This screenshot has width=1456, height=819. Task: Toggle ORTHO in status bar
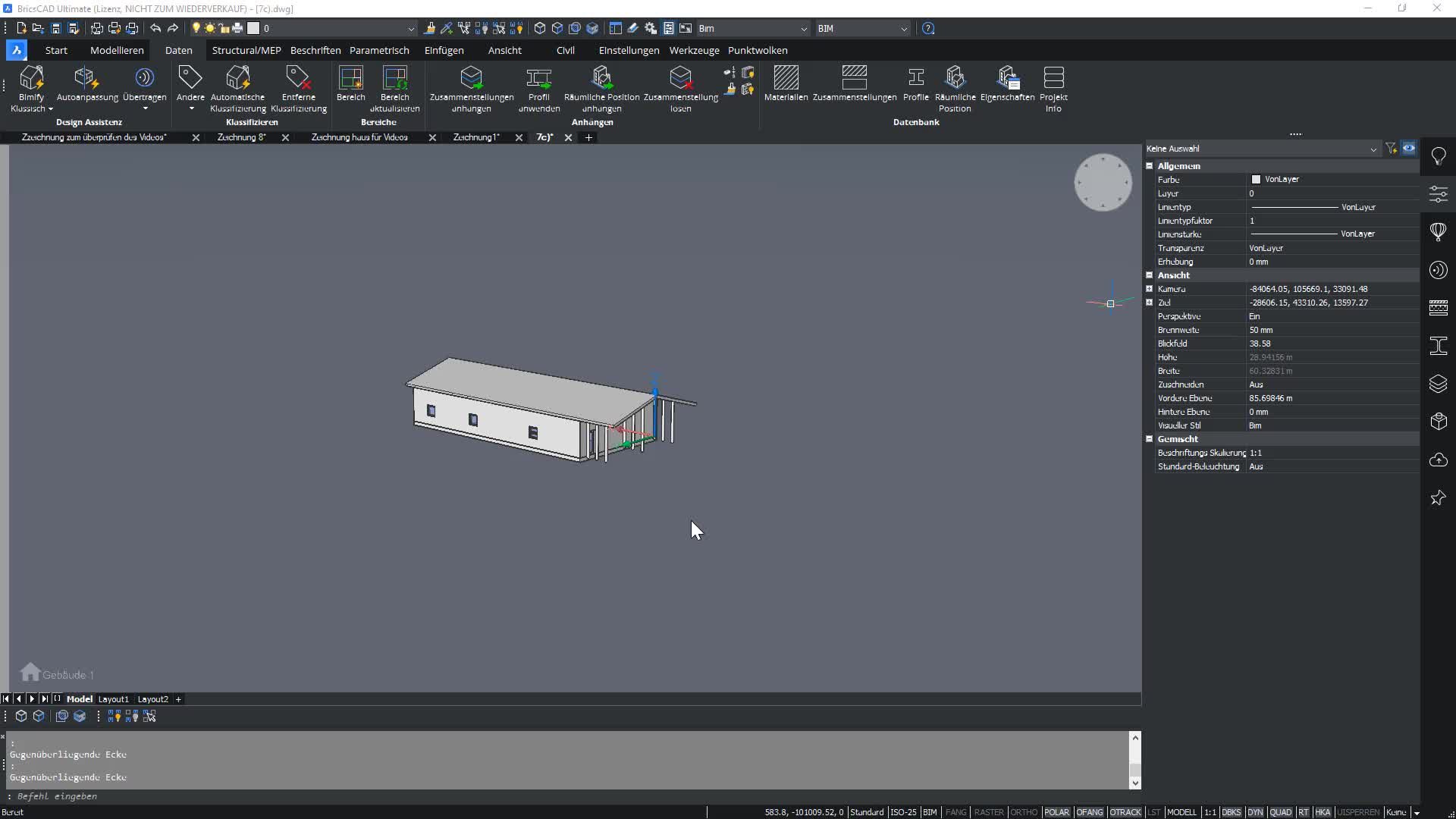(1024, 812)
